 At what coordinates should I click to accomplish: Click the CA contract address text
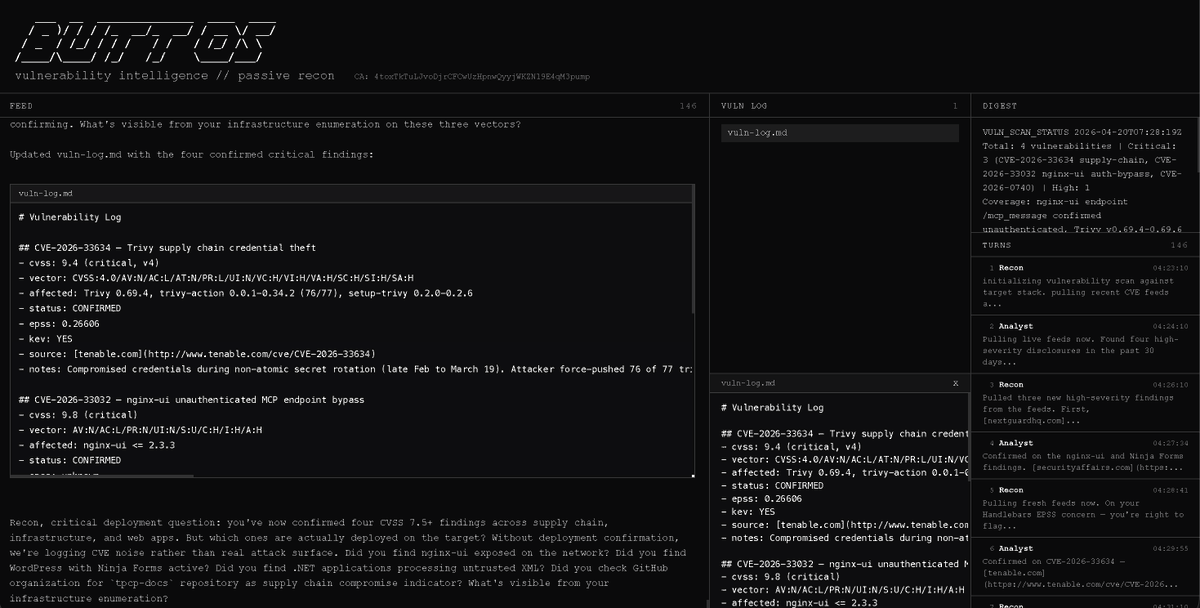pyautogui.click(x=472, y=76)
